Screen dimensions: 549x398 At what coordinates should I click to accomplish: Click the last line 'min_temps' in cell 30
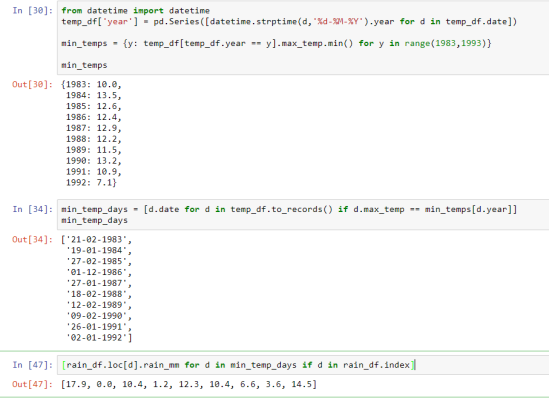point(84,65)
